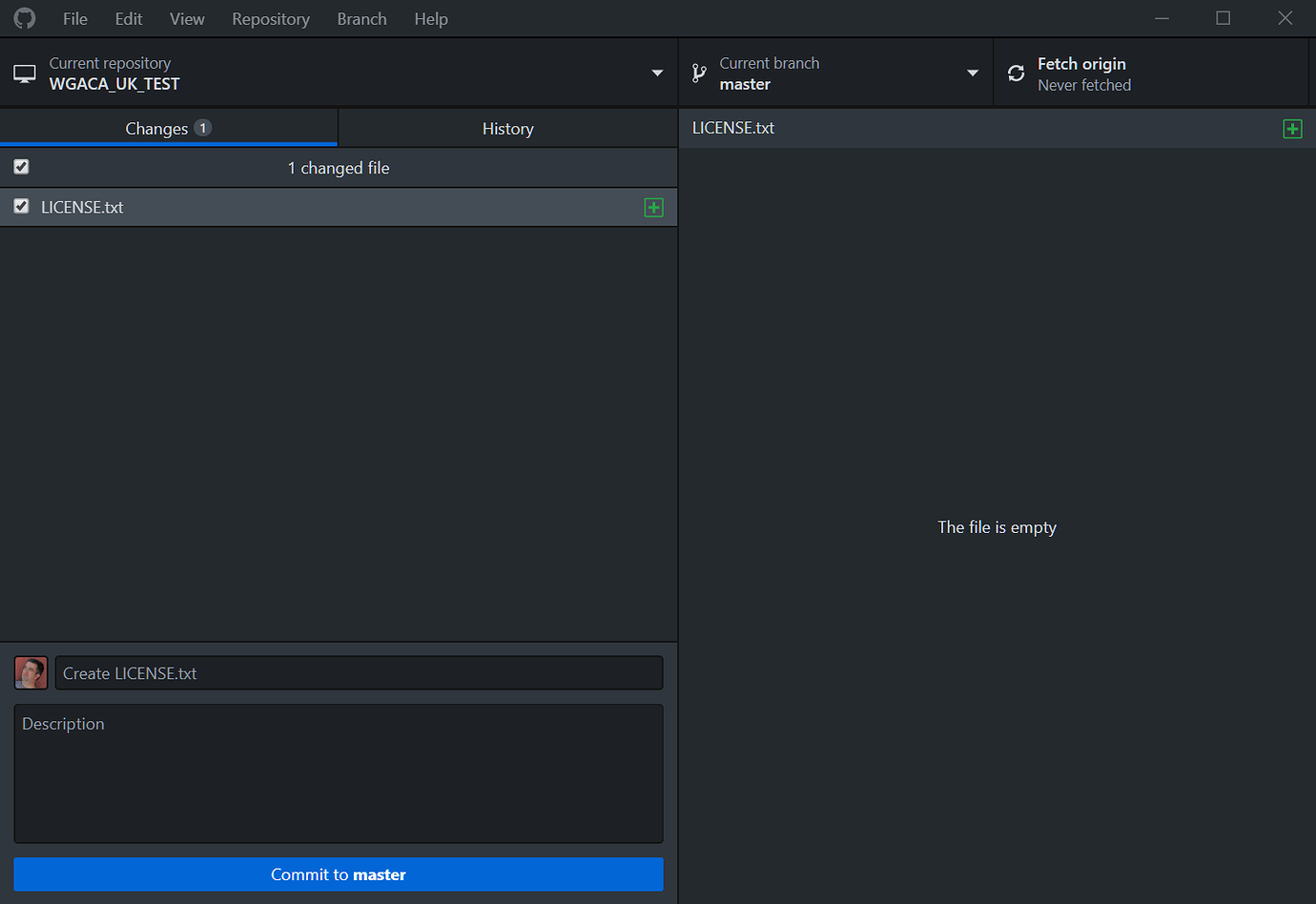Click the git branch icon

pos(699,73)
